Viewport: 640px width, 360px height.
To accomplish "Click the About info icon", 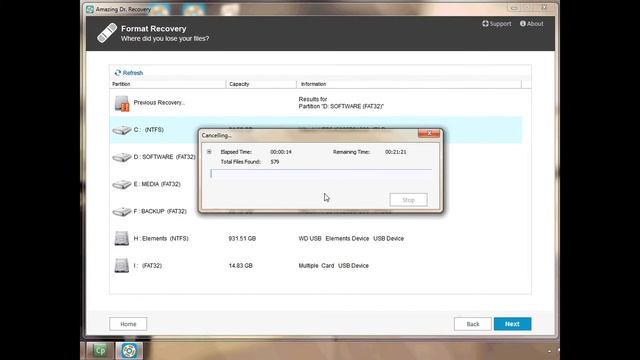I will click(x=522, y=24).
